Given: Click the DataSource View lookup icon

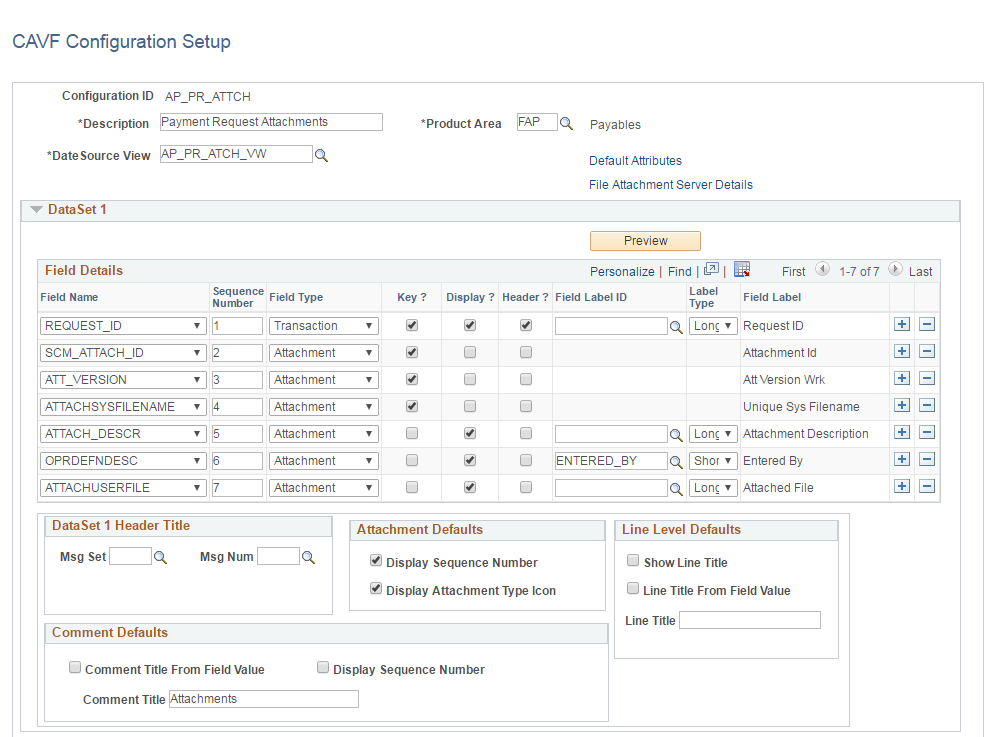Looking at the screenshot, I should [323, 155].
